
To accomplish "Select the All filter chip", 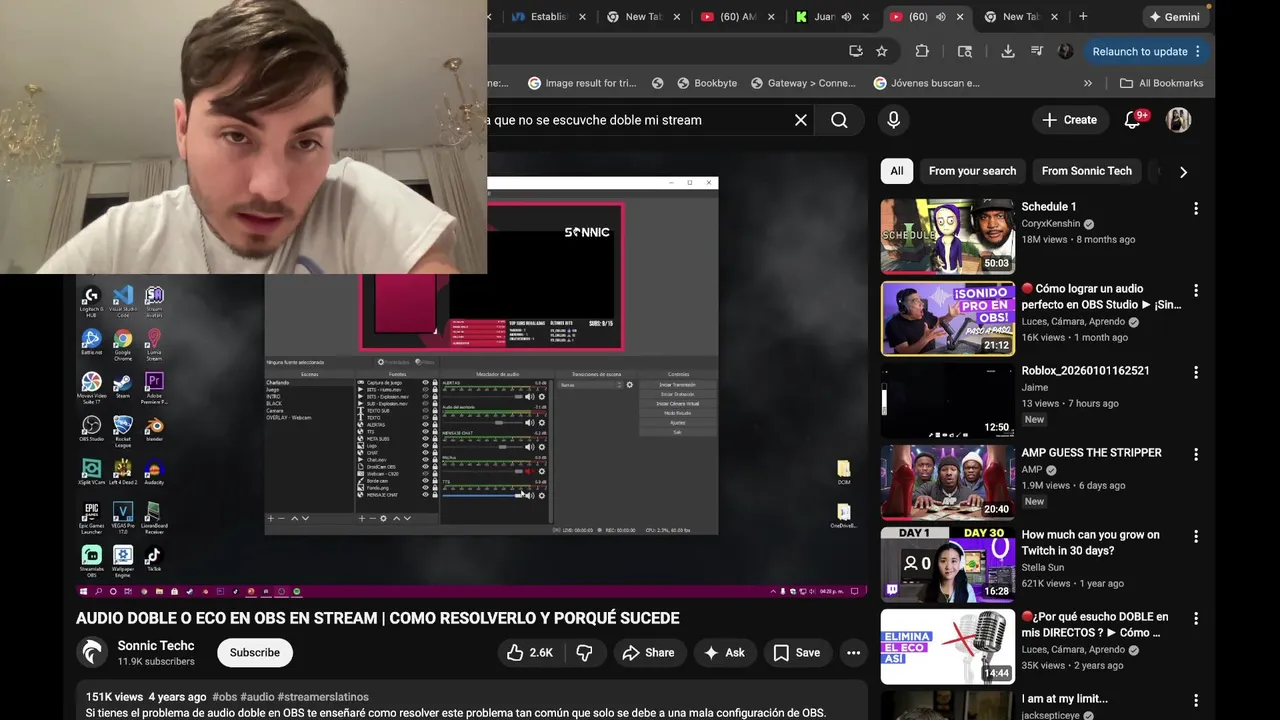I will pos(897,171).
